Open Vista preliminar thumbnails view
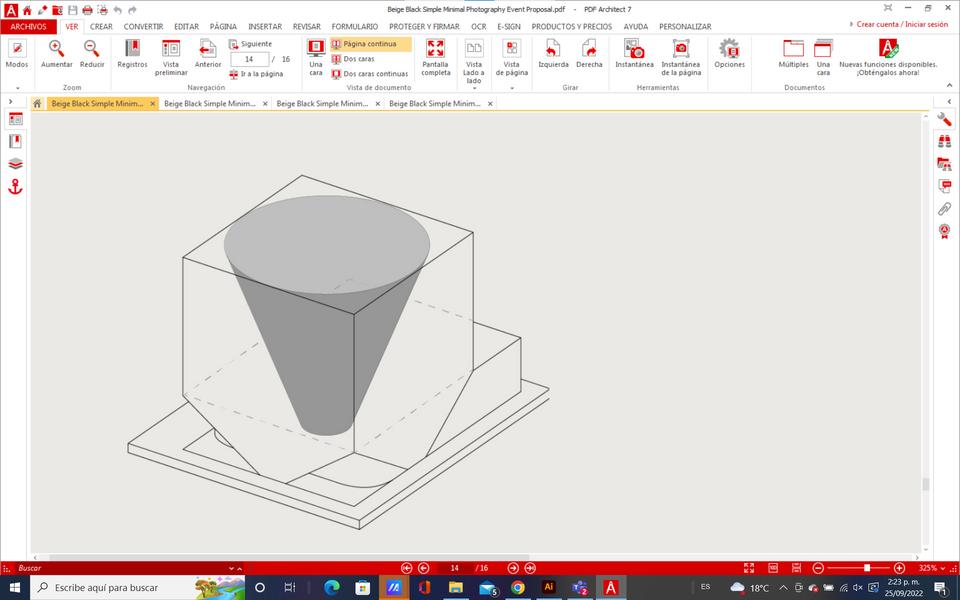 click(171, 58)
